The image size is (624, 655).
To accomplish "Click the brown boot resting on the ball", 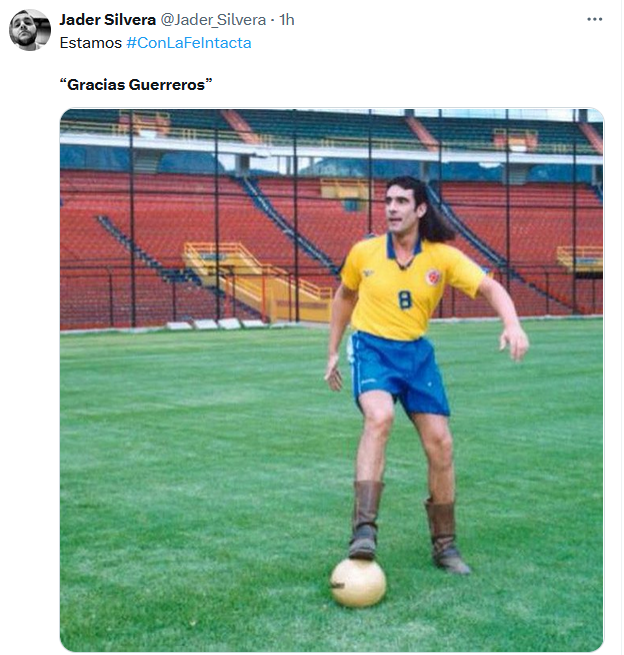I will click(365, 520).
